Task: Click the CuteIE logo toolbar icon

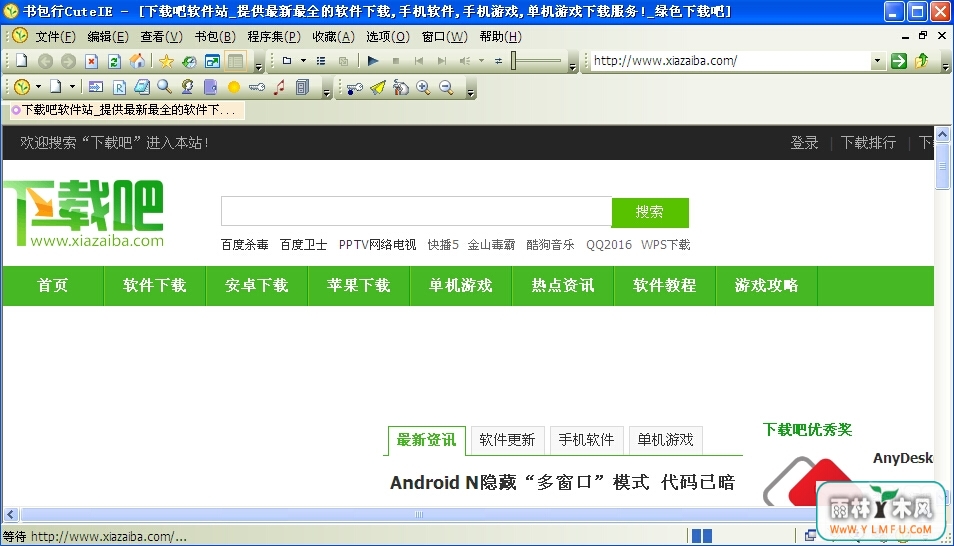Action: tap(22, 87)
